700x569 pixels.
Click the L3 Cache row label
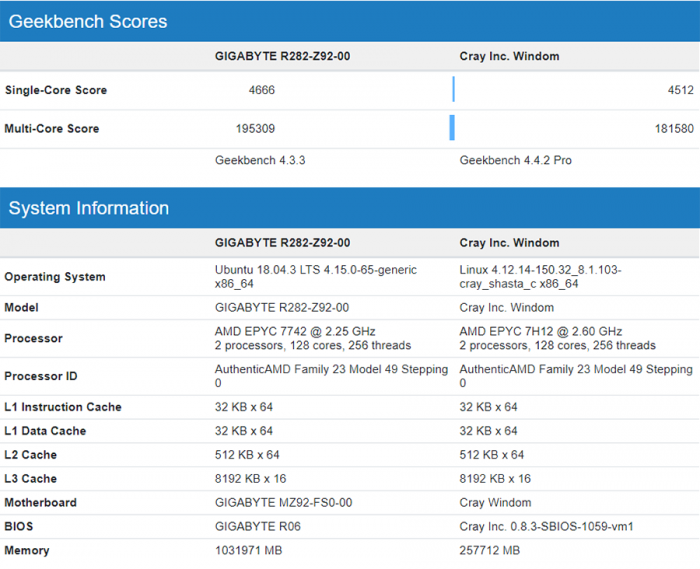pyautogui.click(x=31, y=478)
